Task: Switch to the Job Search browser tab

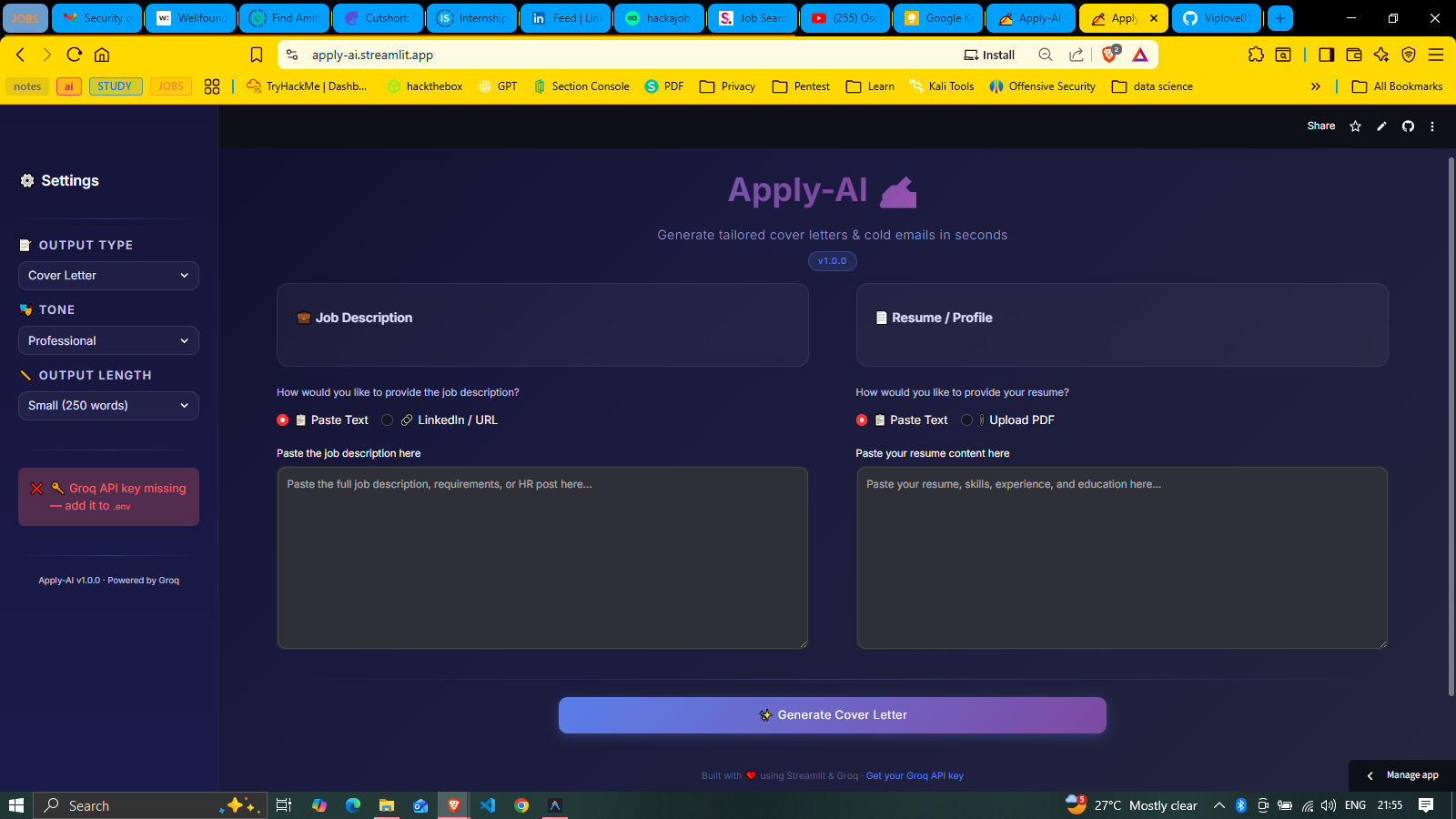Action: (x=753, y=18)
